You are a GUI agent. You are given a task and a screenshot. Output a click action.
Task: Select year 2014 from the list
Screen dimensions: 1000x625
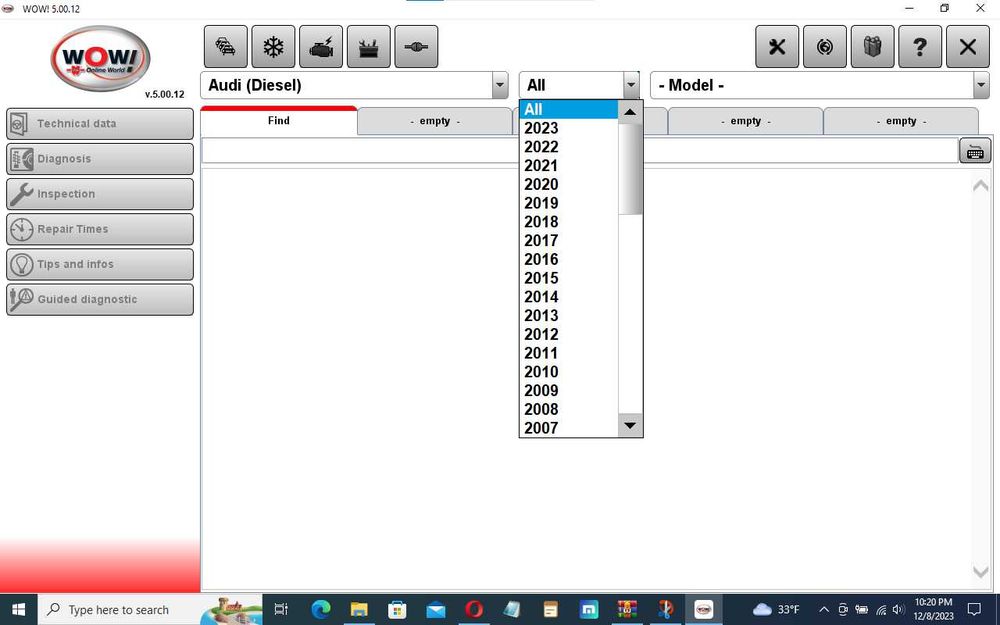[569, 297]
